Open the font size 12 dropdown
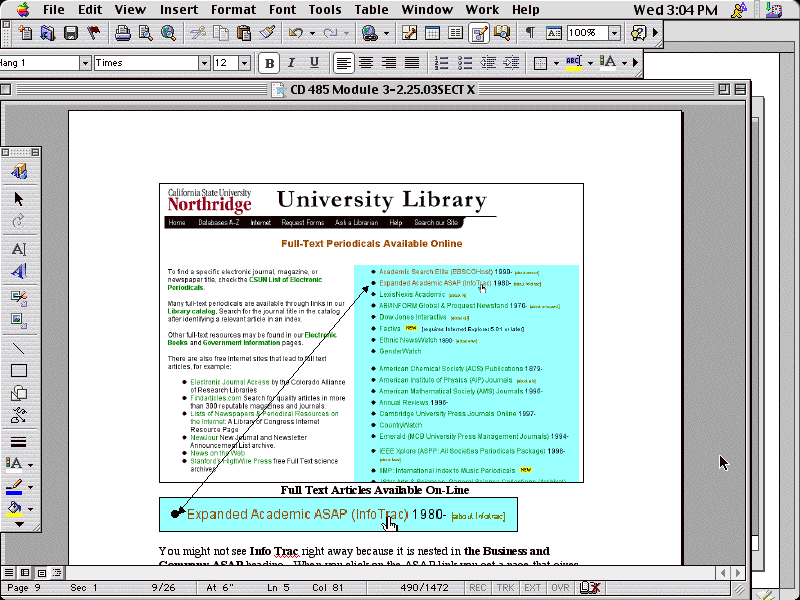Viewport: 800px width, 600px height. click(x=244, y=63)
